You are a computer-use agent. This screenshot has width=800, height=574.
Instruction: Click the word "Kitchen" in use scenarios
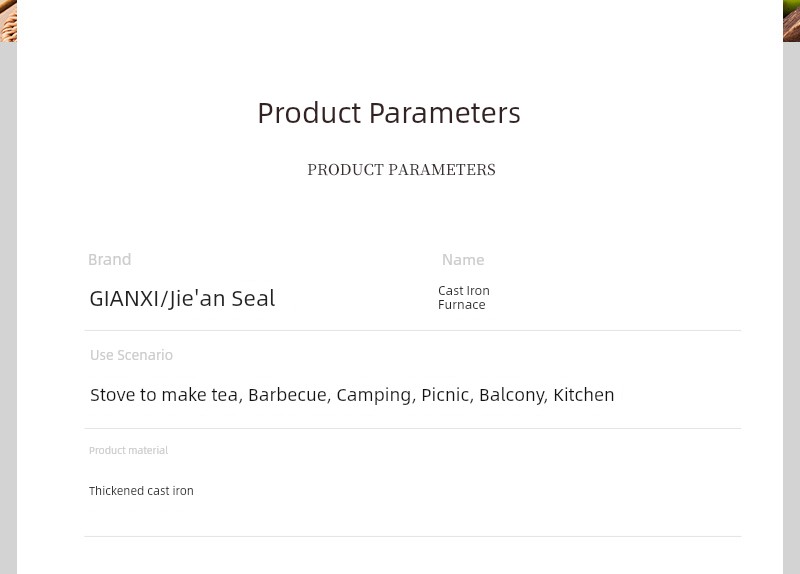[584, 395]
